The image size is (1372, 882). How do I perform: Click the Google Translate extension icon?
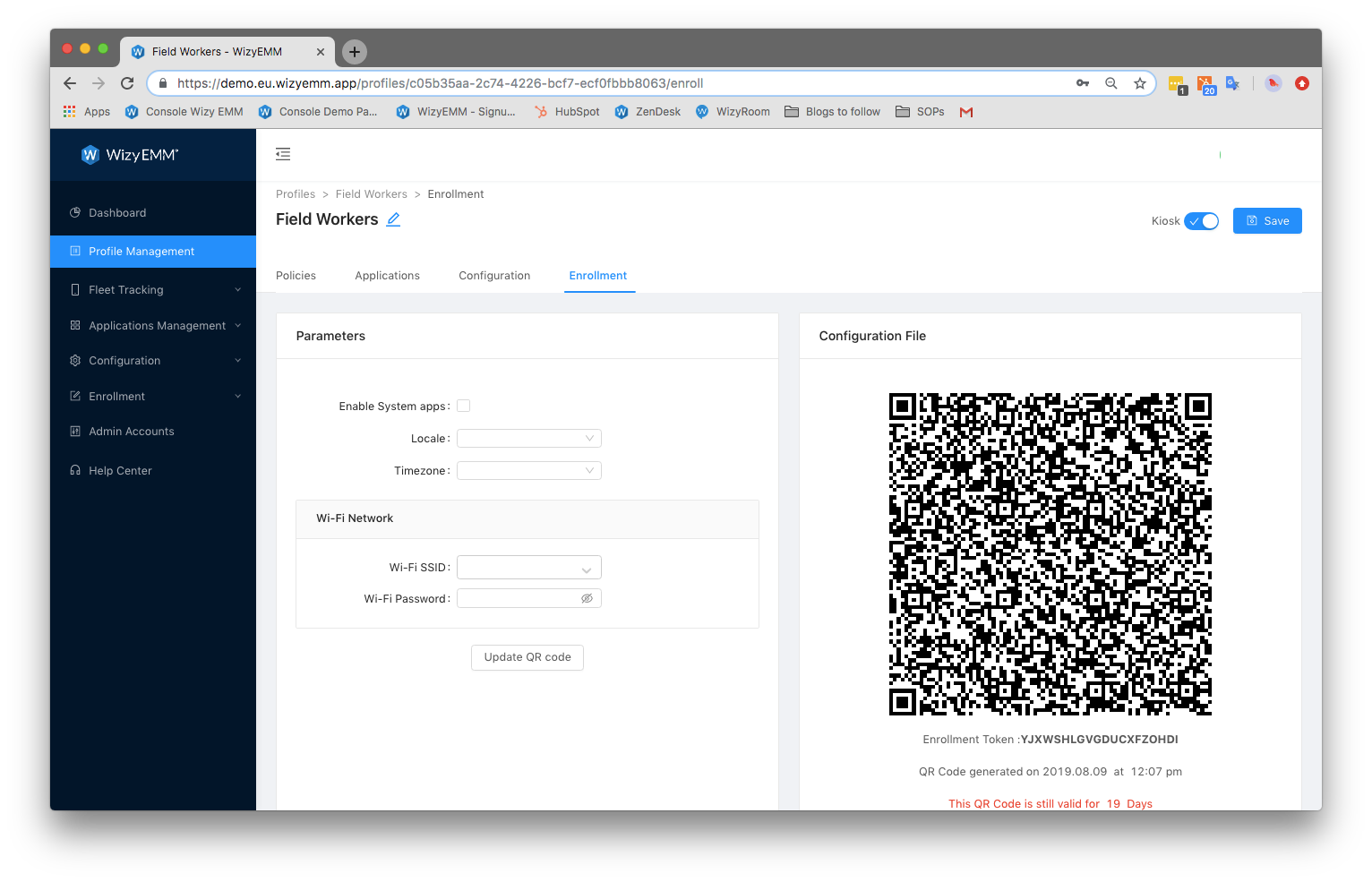(1233, 83)
